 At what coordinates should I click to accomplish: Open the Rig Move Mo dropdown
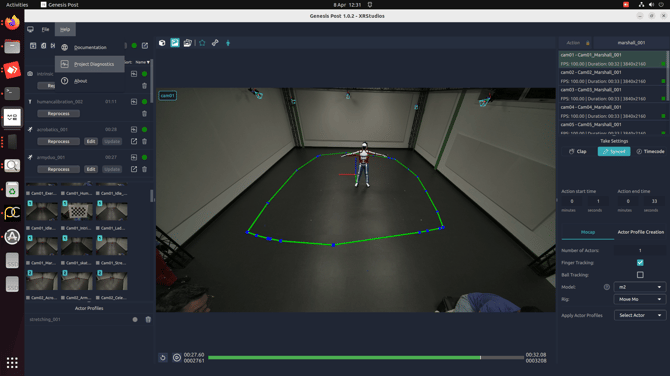[640, 299]
